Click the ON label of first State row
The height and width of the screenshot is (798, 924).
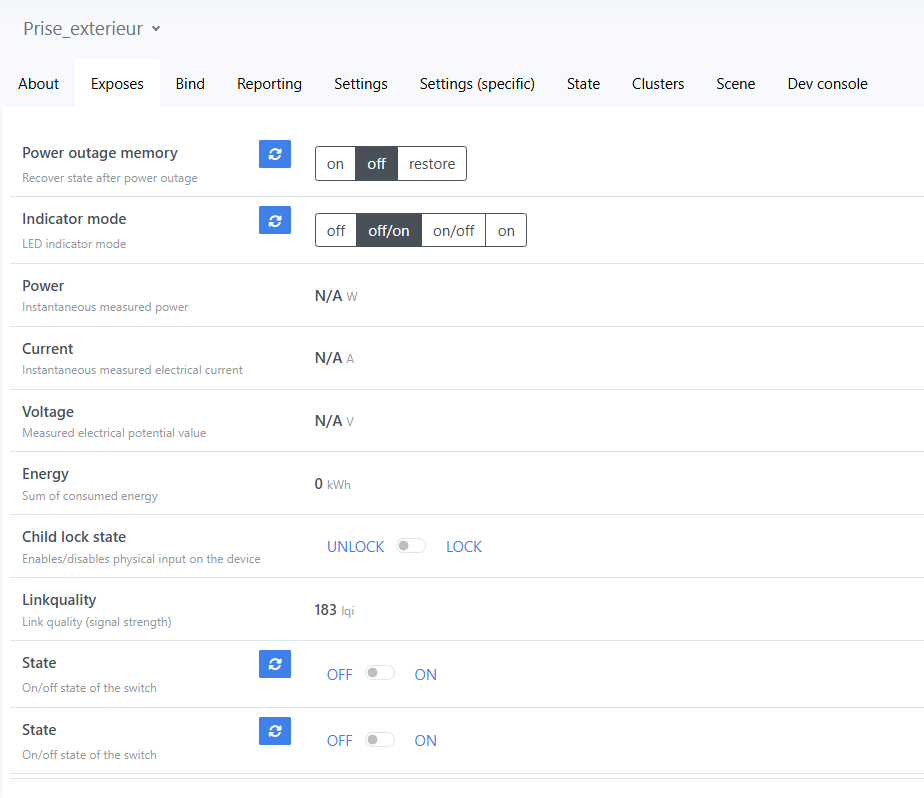coord(426,675)
